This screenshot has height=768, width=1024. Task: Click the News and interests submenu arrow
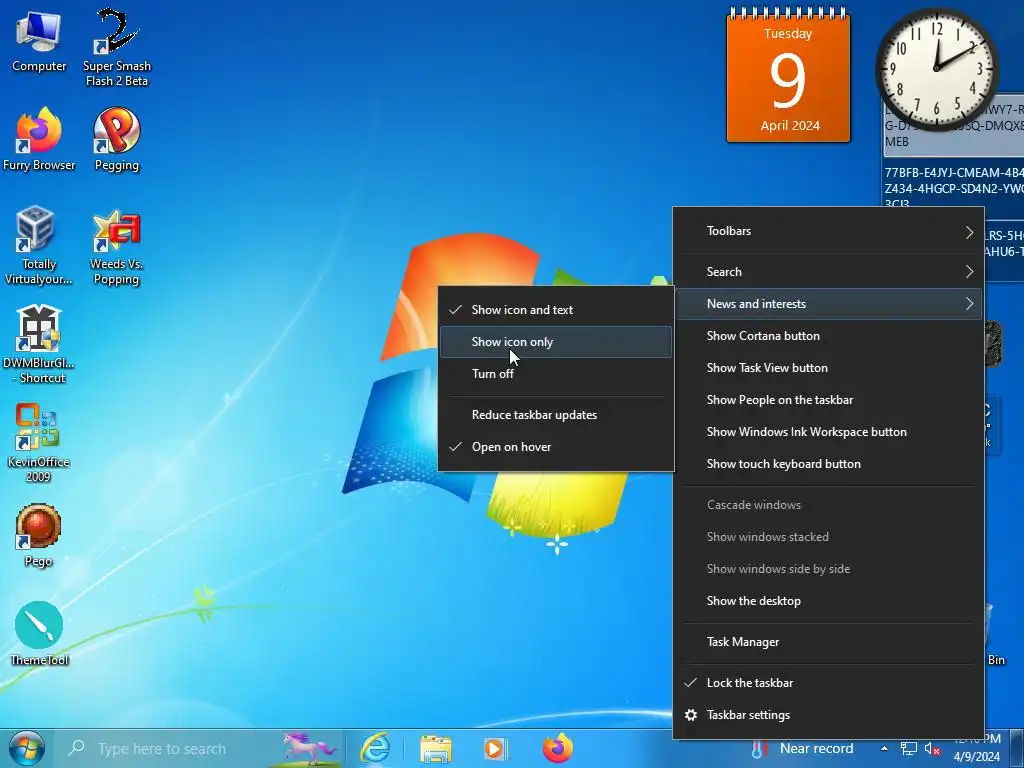pos(969,304)
